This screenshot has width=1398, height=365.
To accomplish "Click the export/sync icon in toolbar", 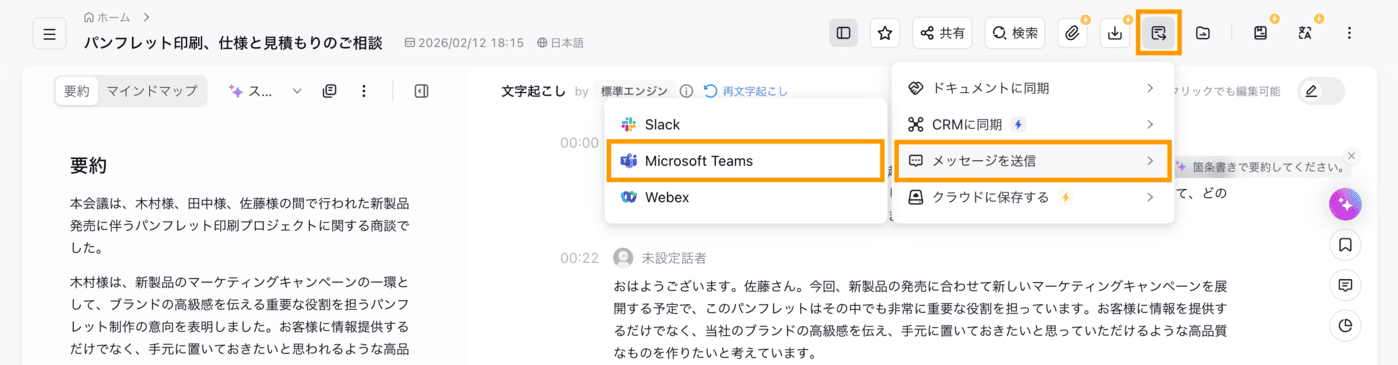I will click(x=1159, y=33).
